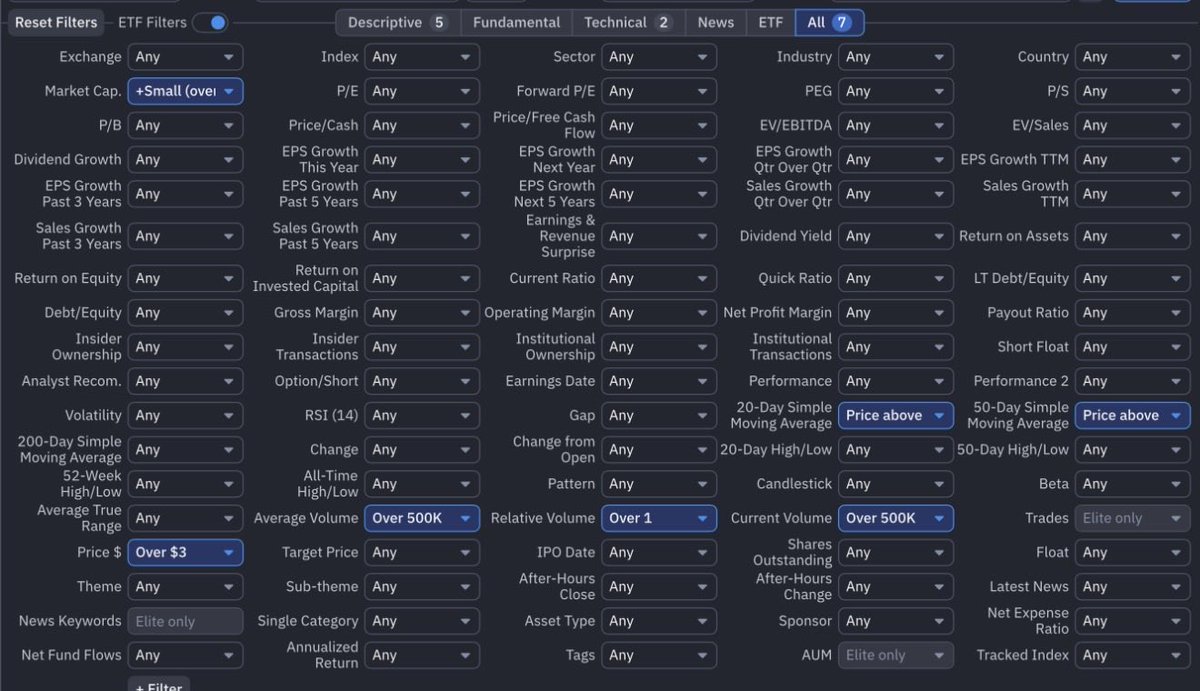Change the Average Volume Over 500K filter

[x=422, y=518]
